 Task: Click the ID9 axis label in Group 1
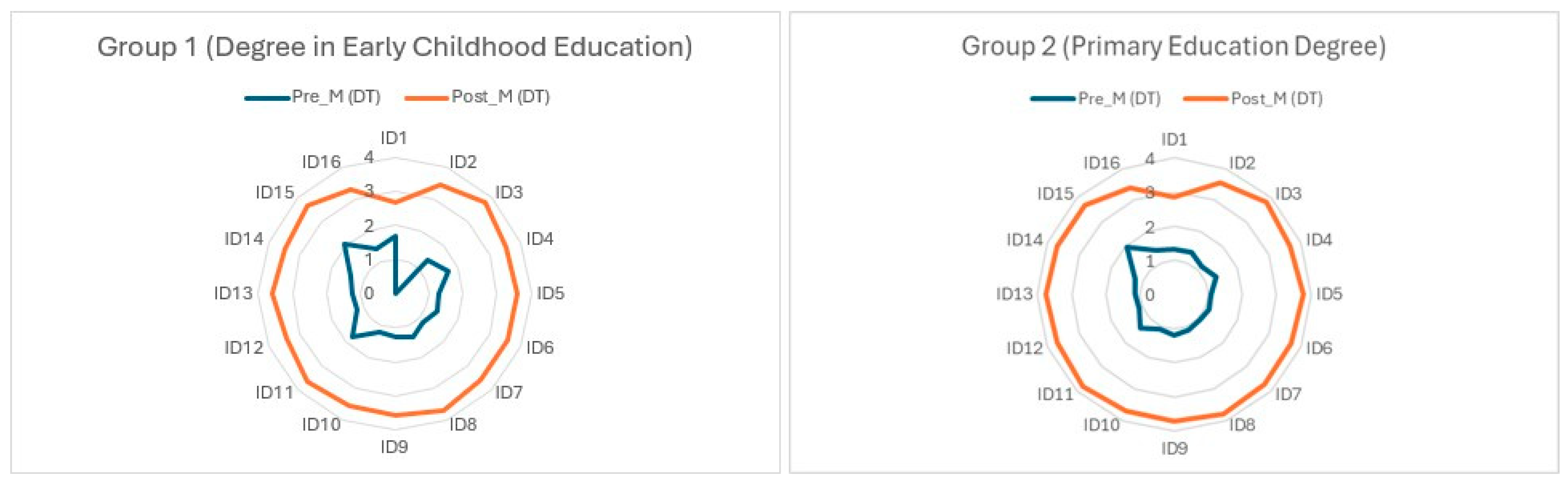[394, 447]
